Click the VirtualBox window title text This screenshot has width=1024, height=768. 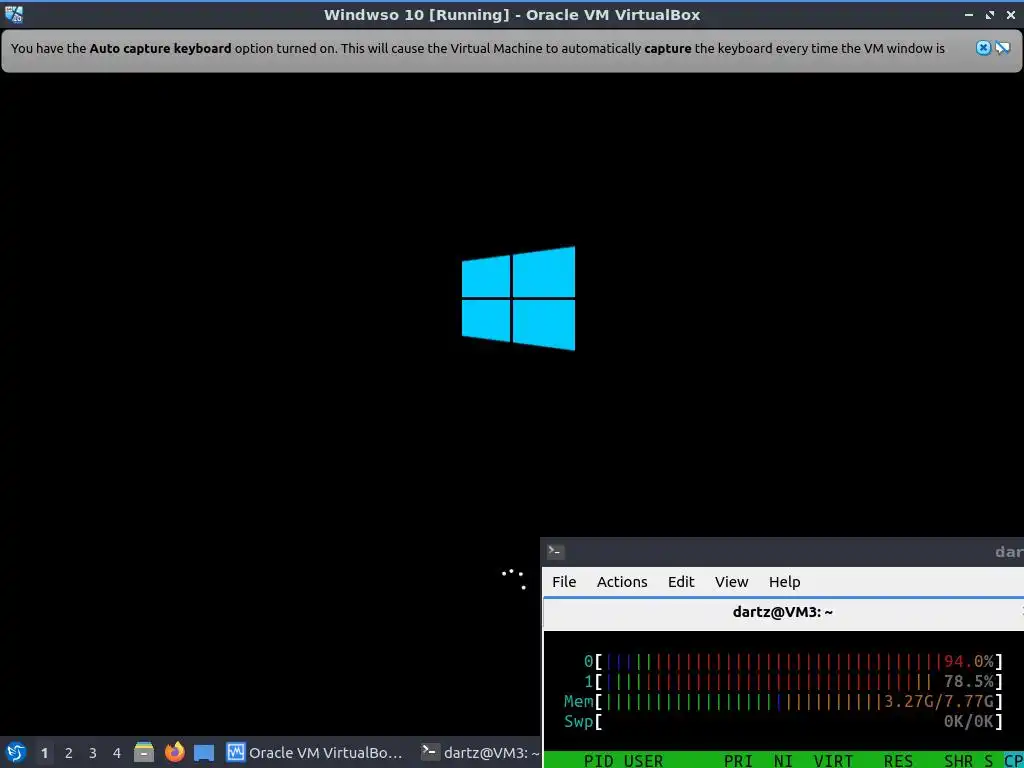point(512,14)
